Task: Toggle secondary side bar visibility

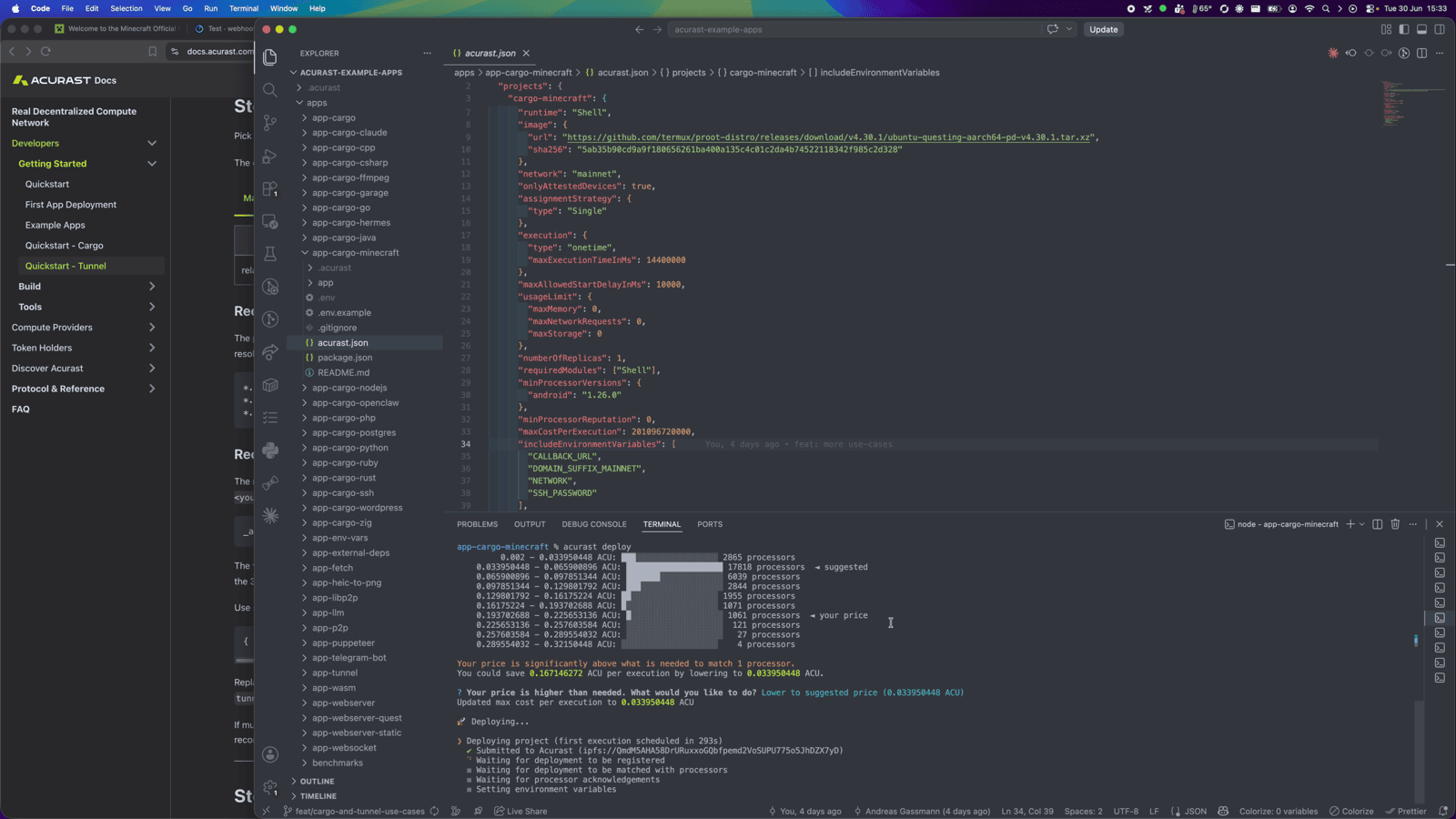Action: [1440, 29]
